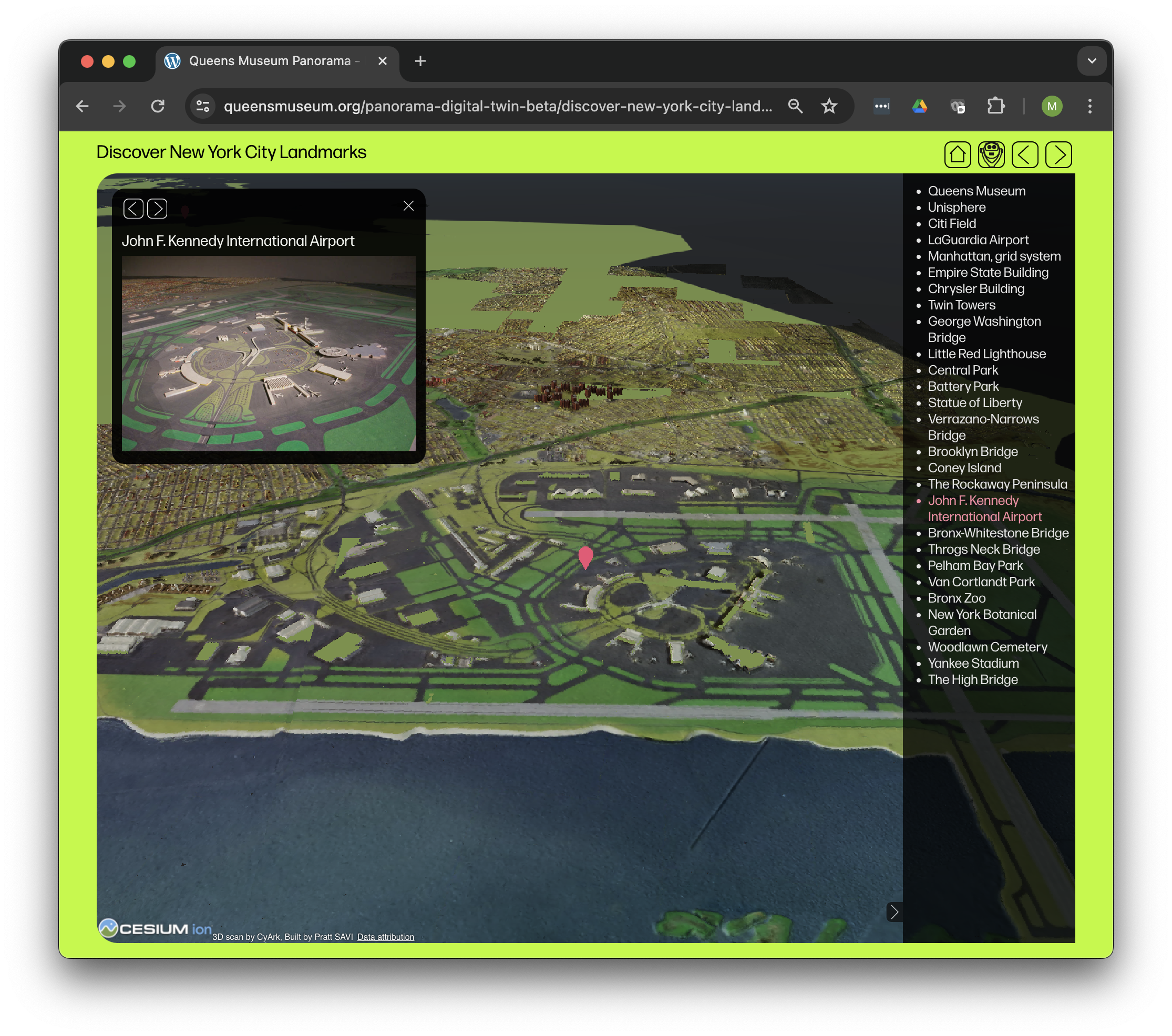
Task: View site information icon in address bar
Action: tap(203, 106)
